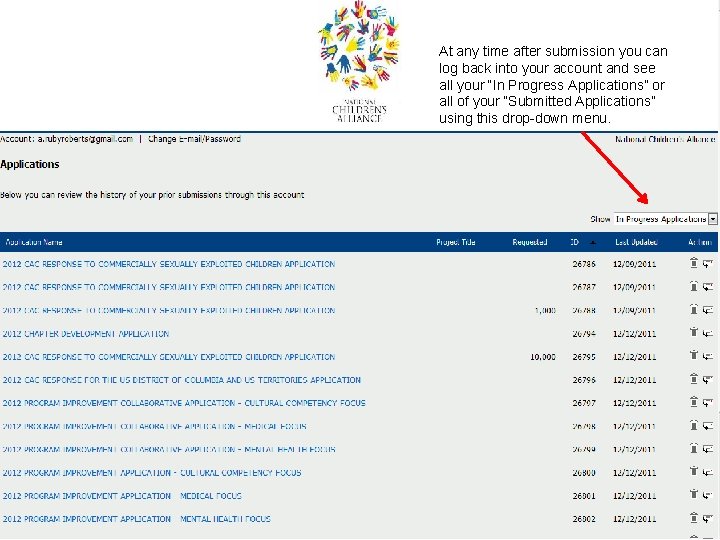Trash the Chapter Development application 26794
The width and height of the screenshot is (720, 540).
(693, 332)
